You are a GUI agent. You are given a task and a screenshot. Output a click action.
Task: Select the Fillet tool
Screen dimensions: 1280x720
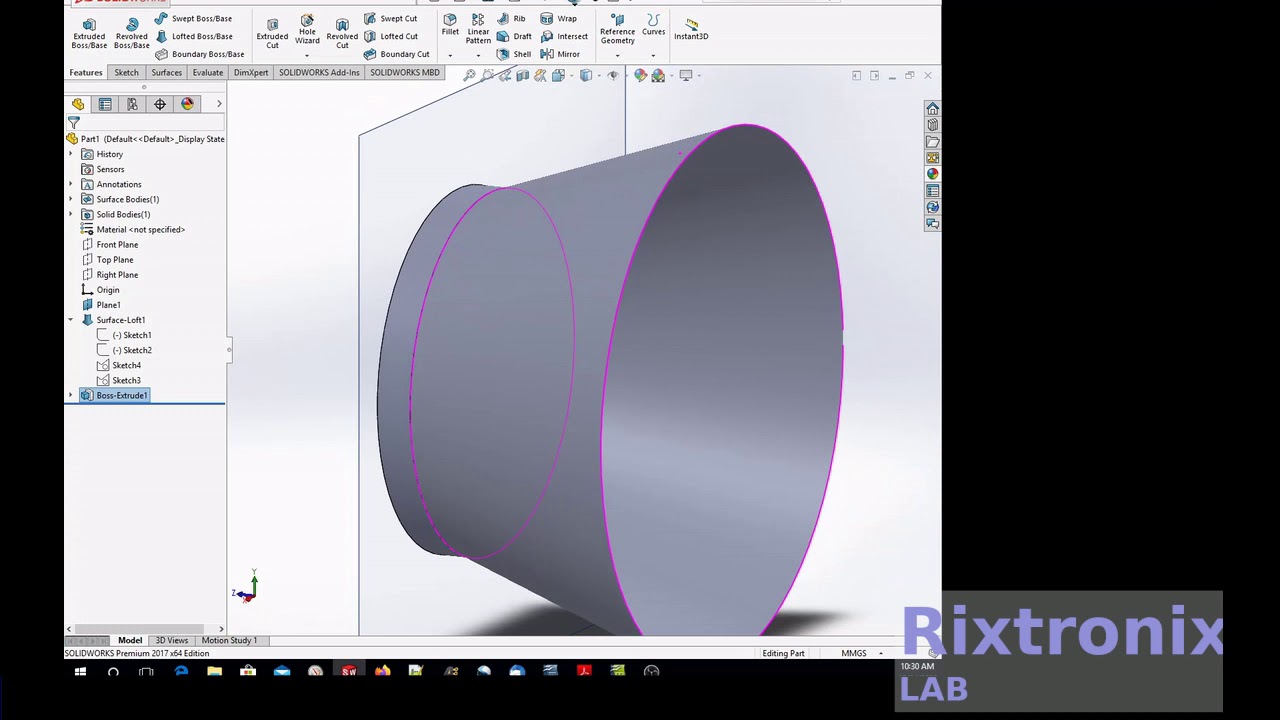[x=450, y=25]
